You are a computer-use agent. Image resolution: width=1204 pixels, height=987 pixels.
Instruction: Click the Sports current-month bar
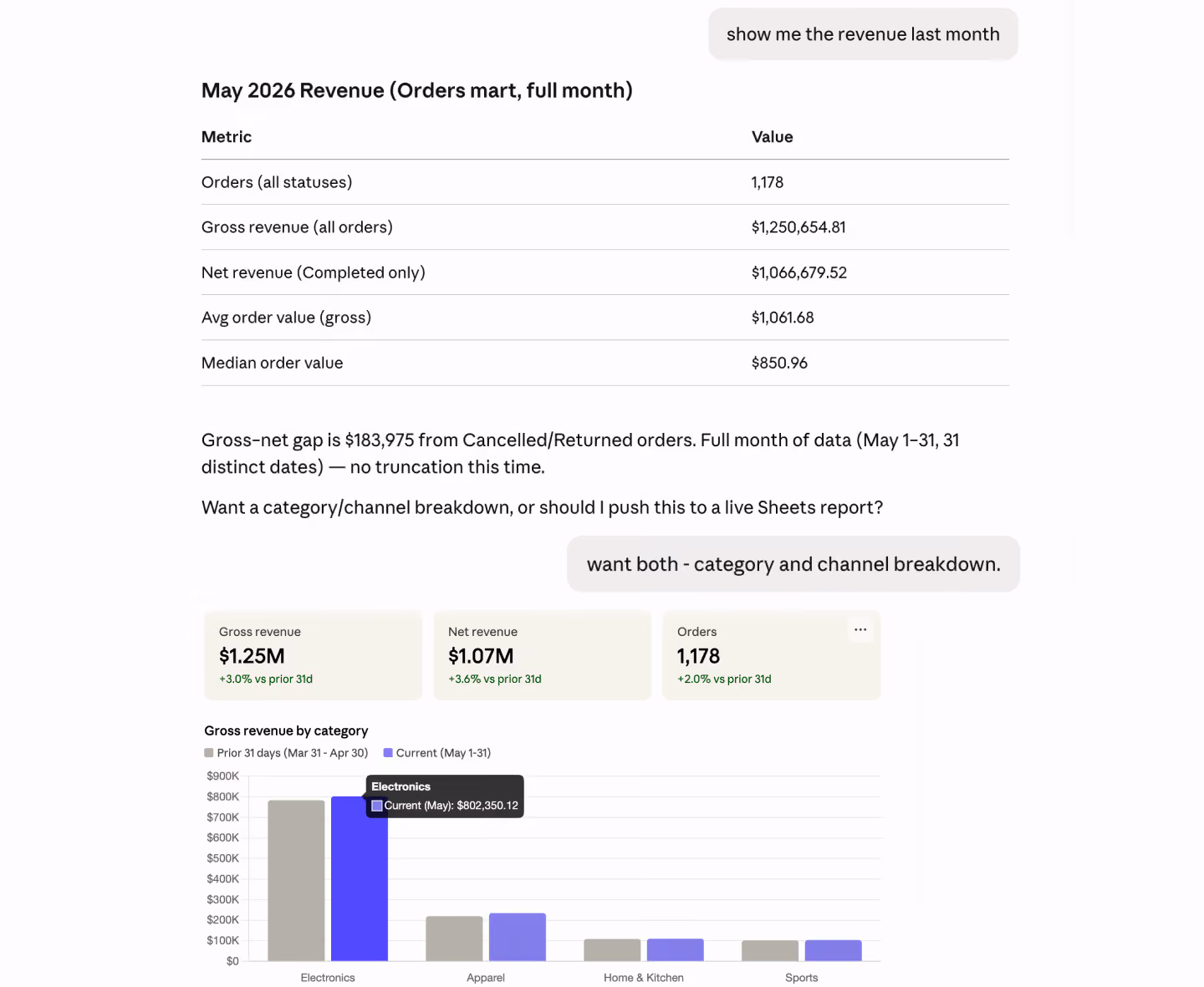834,951
